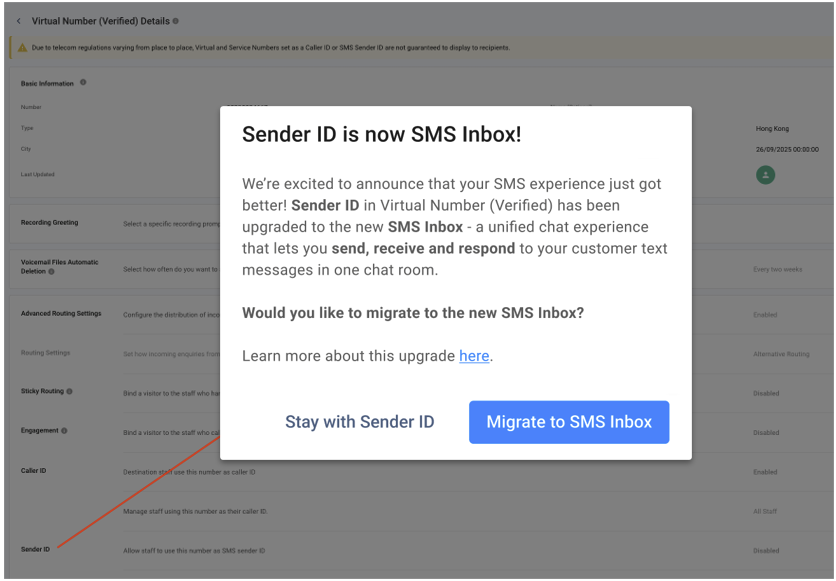Click info icon next to Virtual Number (Verified) Details

pos(175,21)
